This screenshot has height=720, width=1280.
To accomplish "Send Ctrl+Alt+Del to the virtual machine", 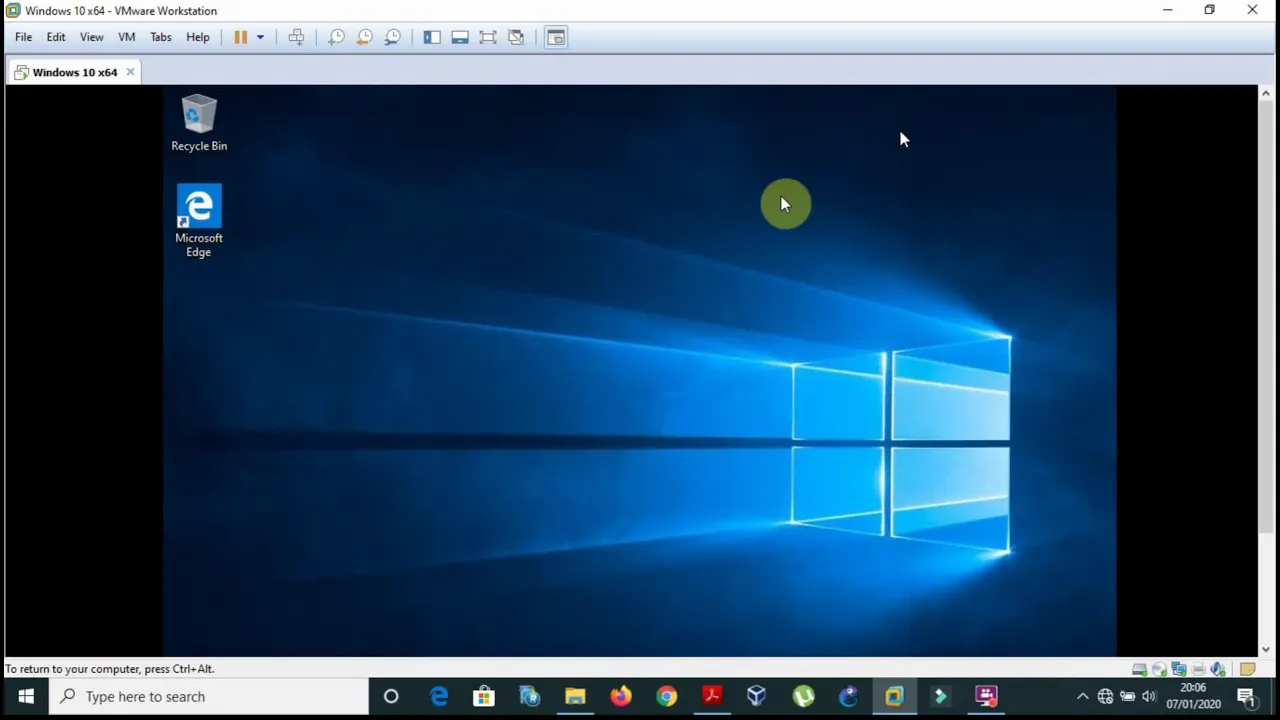I will (x=296, y=37).
